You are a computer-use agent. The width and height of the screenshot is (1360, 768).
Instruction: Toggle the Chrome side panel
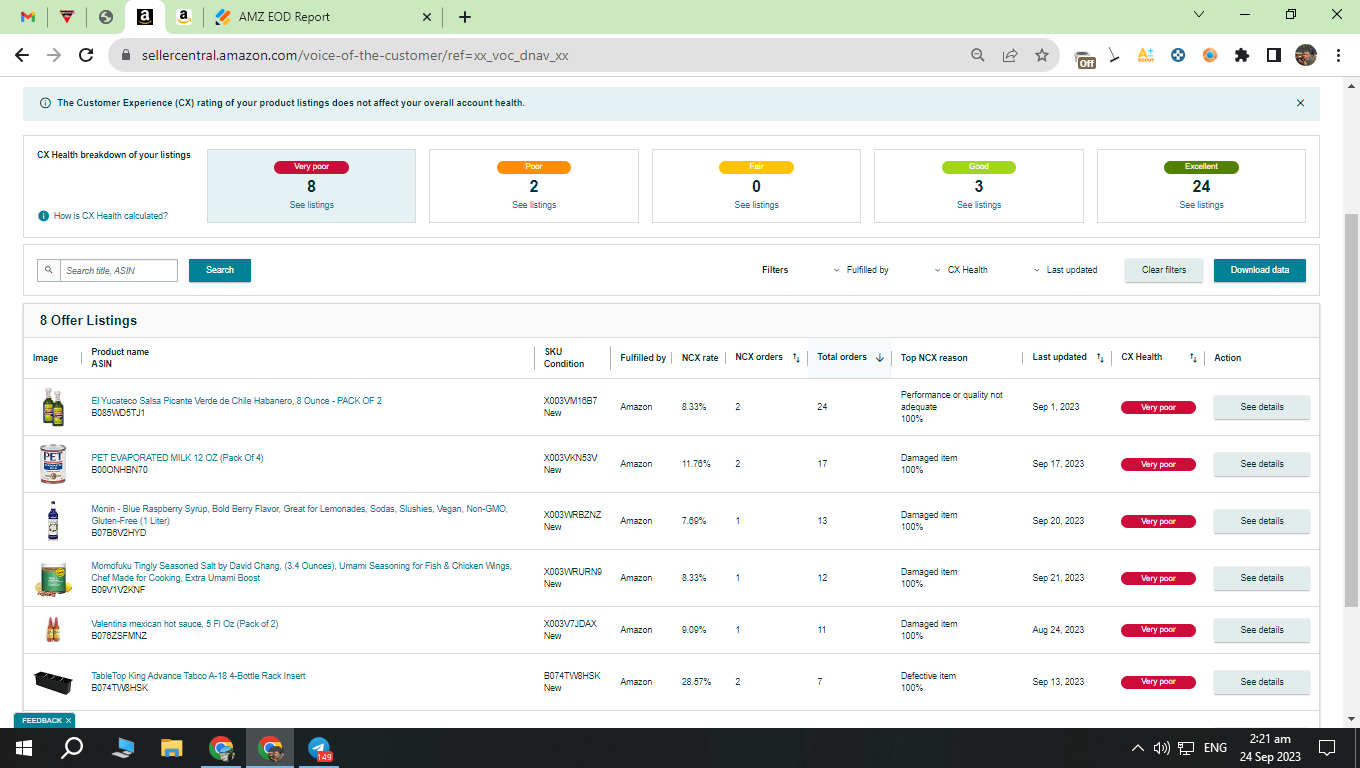click(1274, 56)
